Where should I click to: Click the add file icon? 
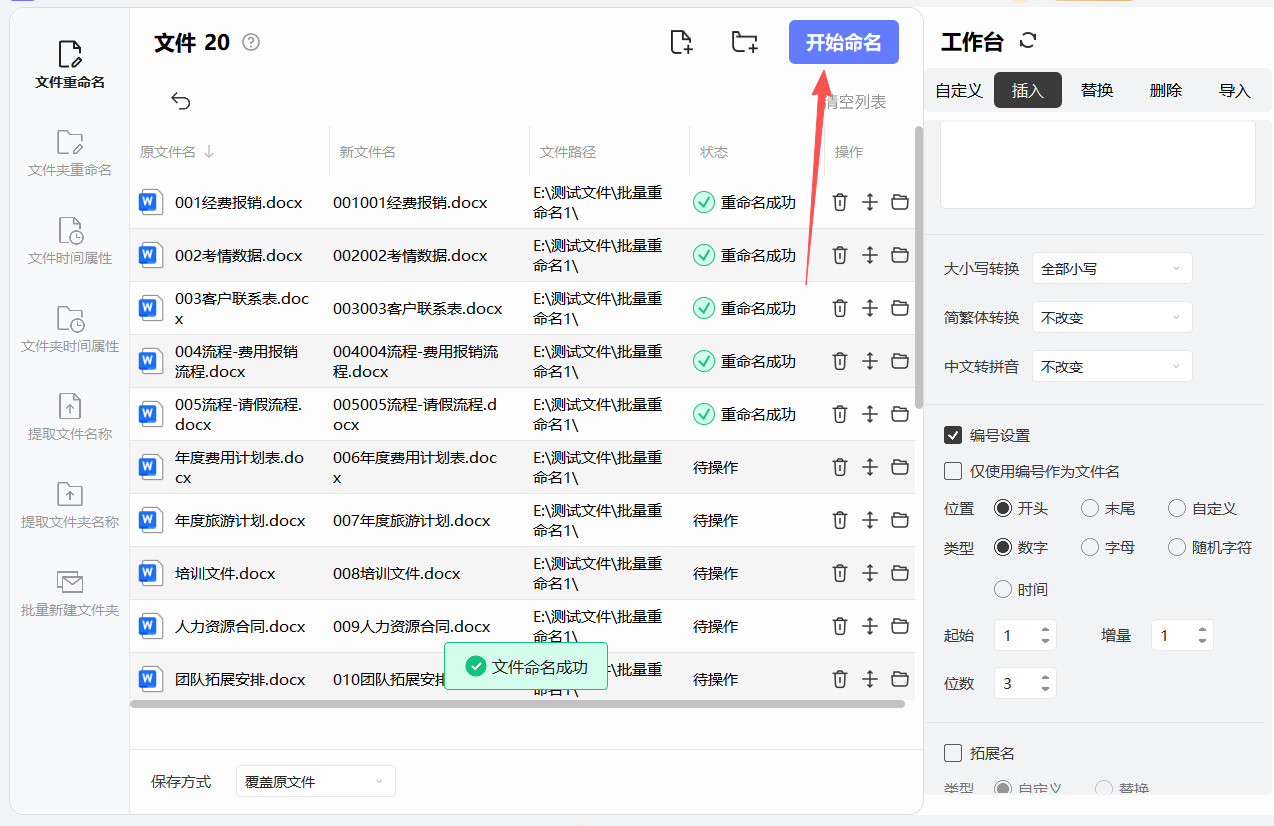tap(681, 42)
